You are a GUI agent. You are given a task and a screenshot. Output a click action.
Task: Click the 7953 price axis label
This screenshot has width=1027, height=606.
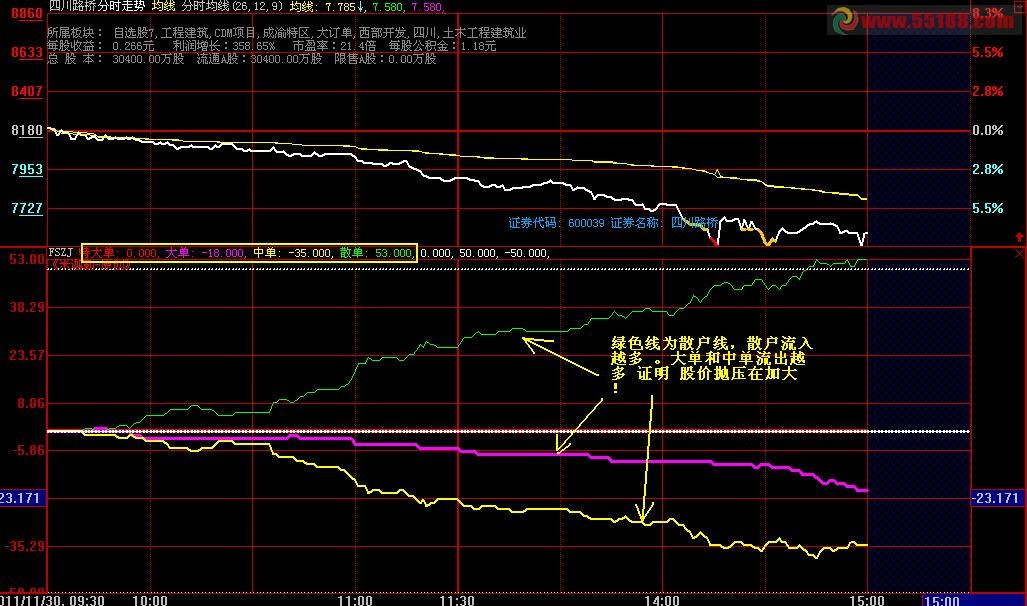pos(27,169)
